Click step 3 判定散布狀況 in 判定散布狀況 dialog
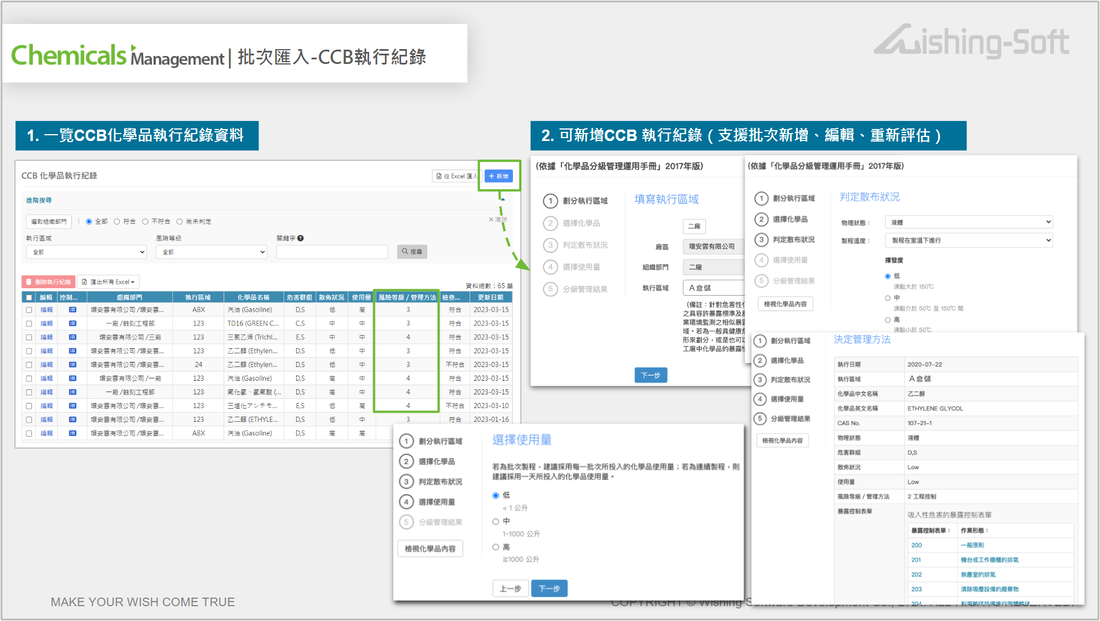Image resolution: width=1100 pixels, height=621 pixels. click(x=786, y=240)
